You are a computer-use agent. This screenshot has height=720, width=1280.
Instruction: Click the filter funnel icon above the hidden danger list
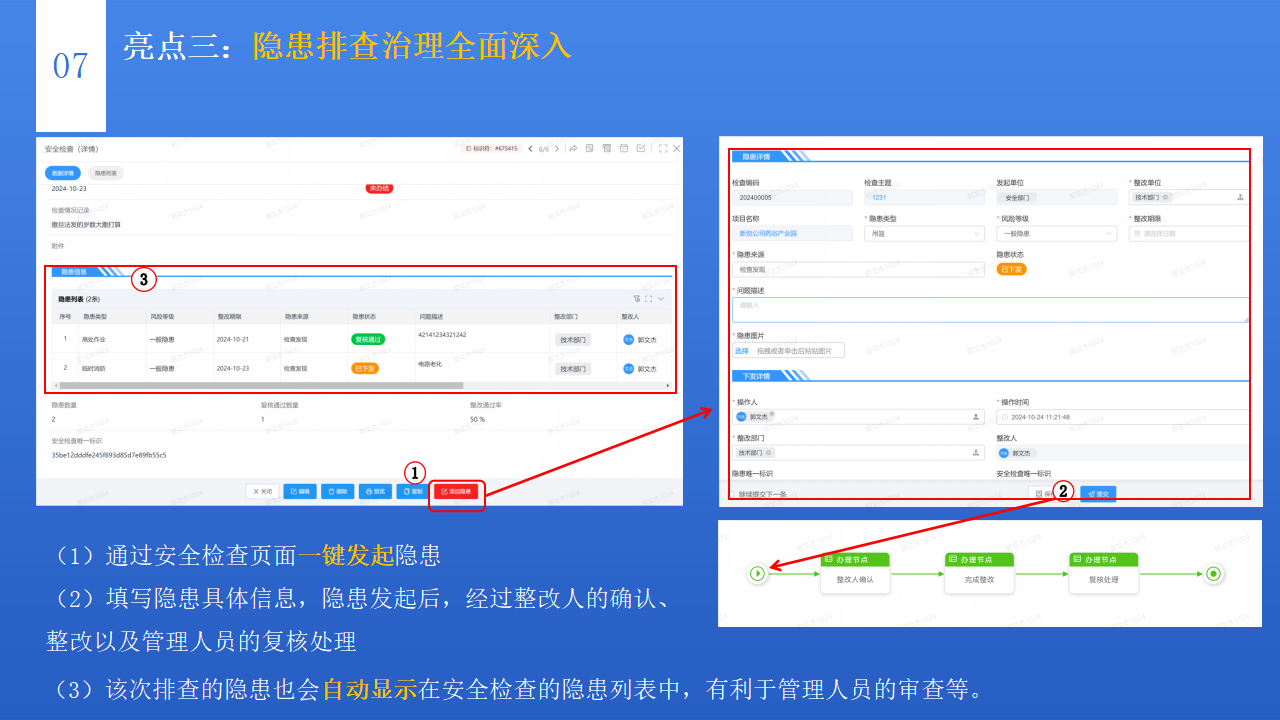pos(637,298)
